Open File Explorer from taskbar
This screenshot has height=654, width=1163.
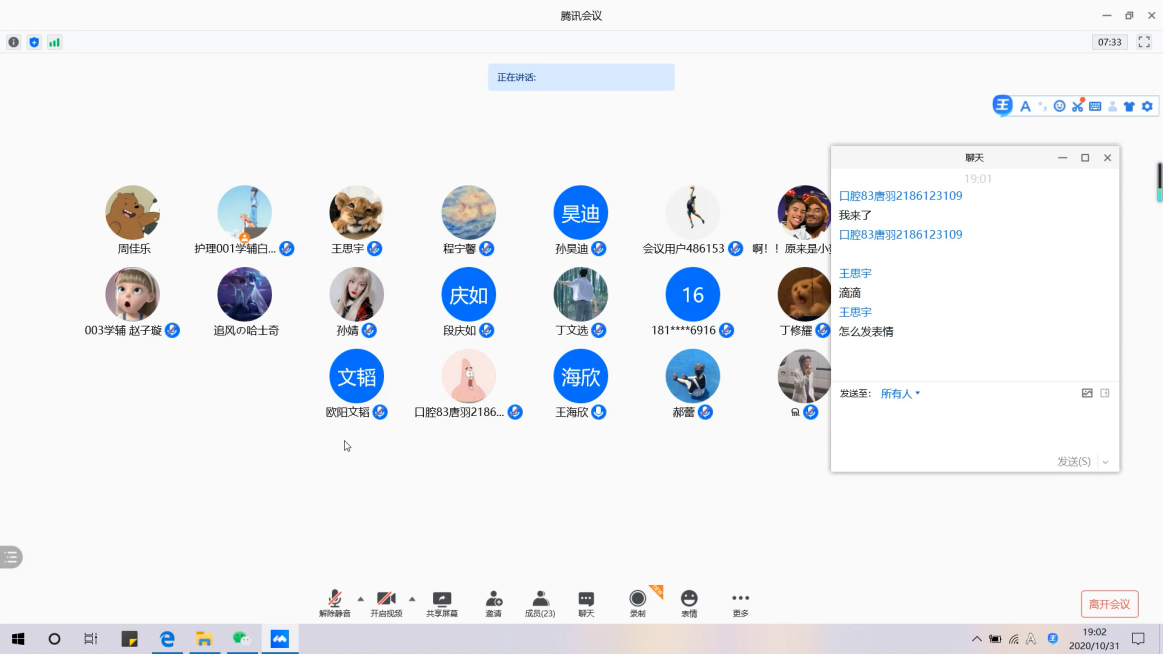click(x=204, y=638)
